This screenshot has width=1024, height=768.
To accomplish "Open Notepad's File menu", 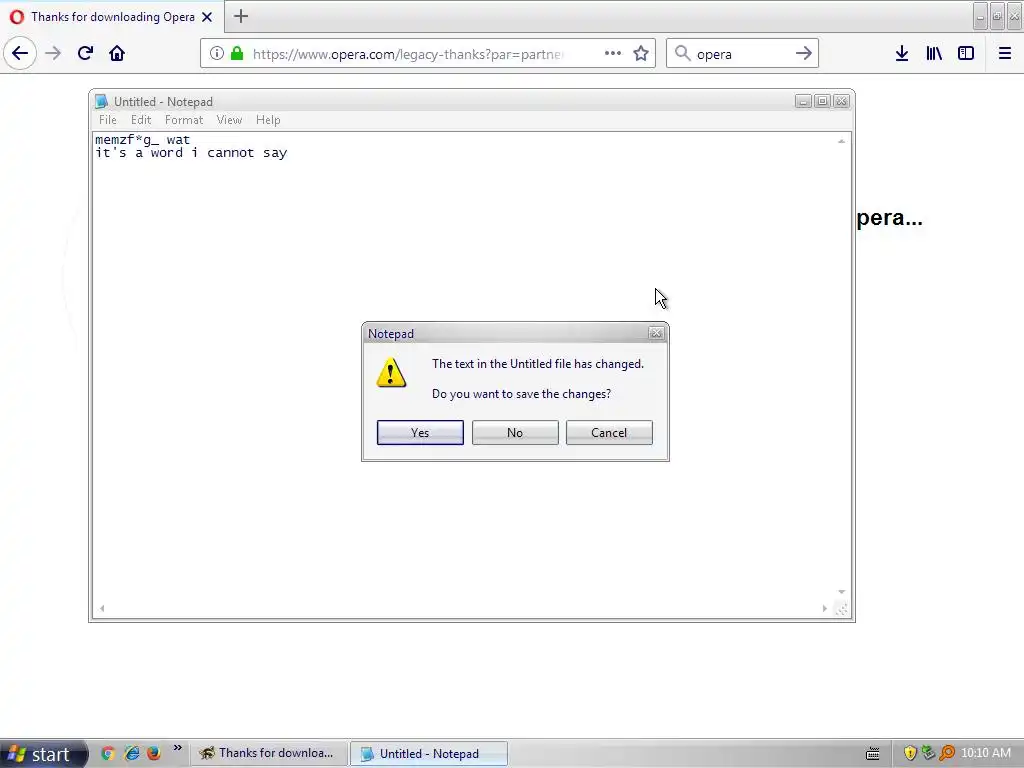I will [108, 120].
